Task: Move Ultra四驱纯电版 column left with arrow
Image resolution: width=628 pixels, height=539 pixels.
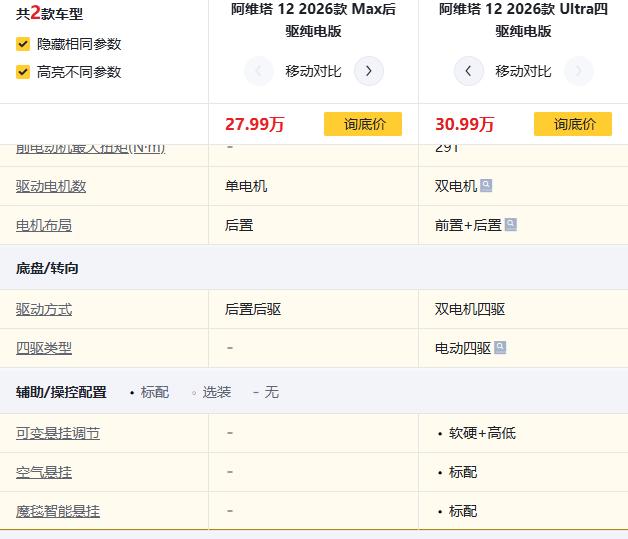Action: (469, 71)
